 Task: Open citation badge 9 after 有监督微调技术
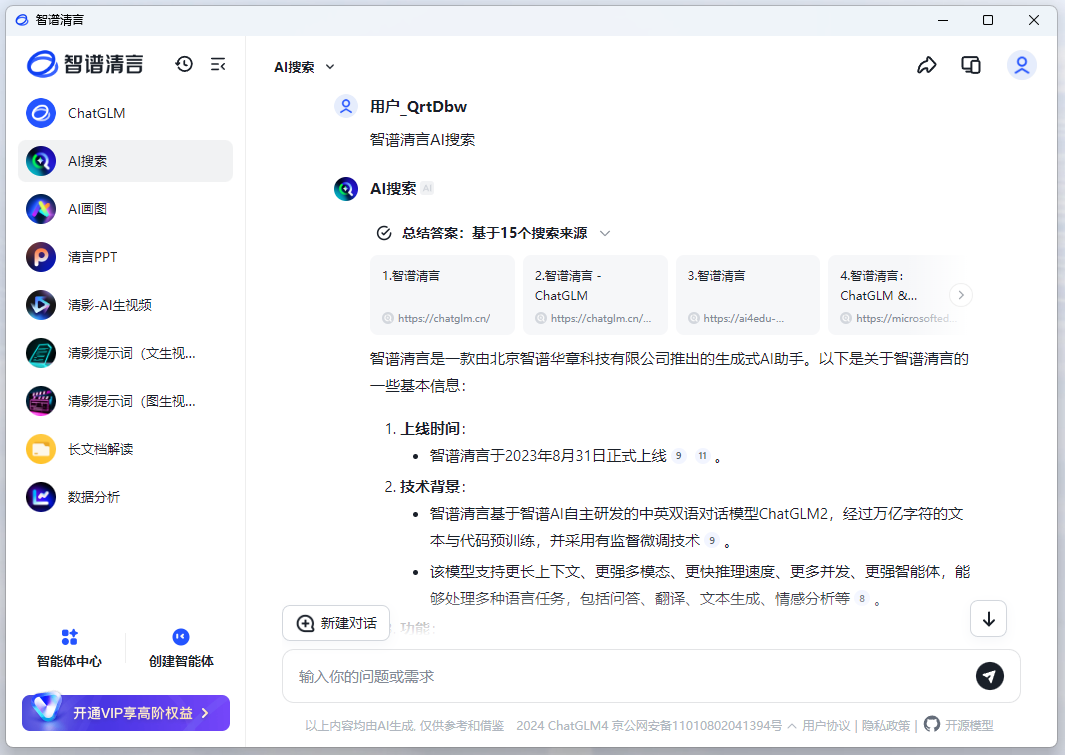coord(711,541)
